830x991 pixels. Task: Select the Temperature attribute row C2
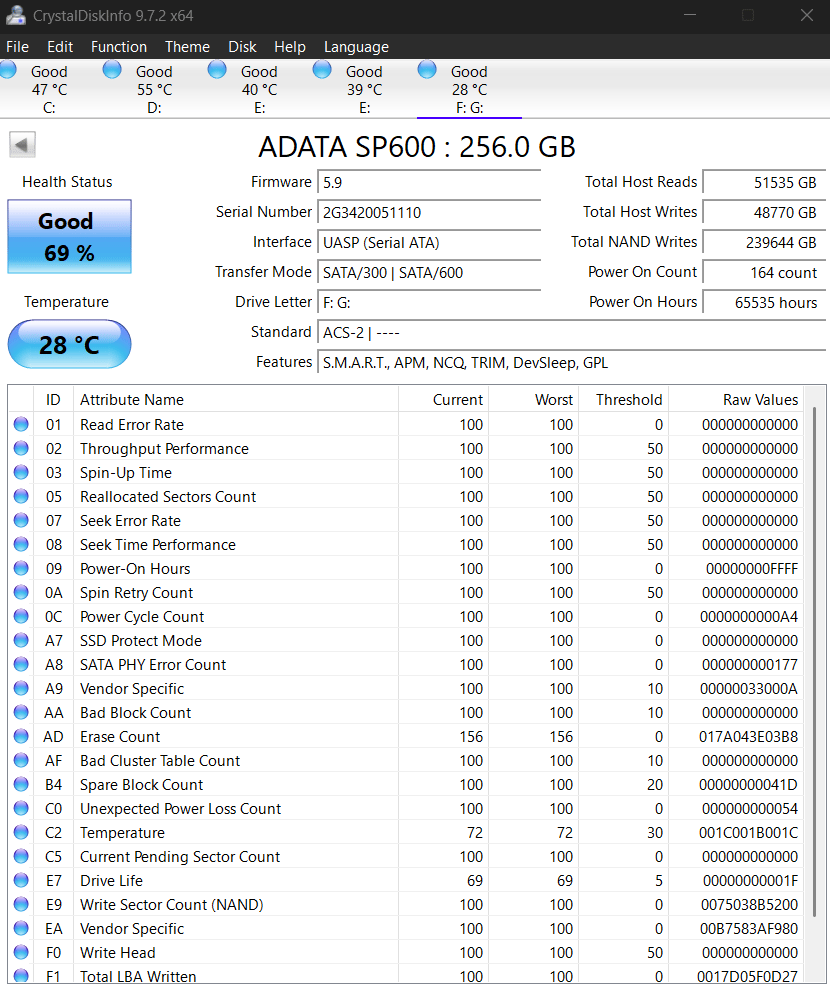[406, 832]
